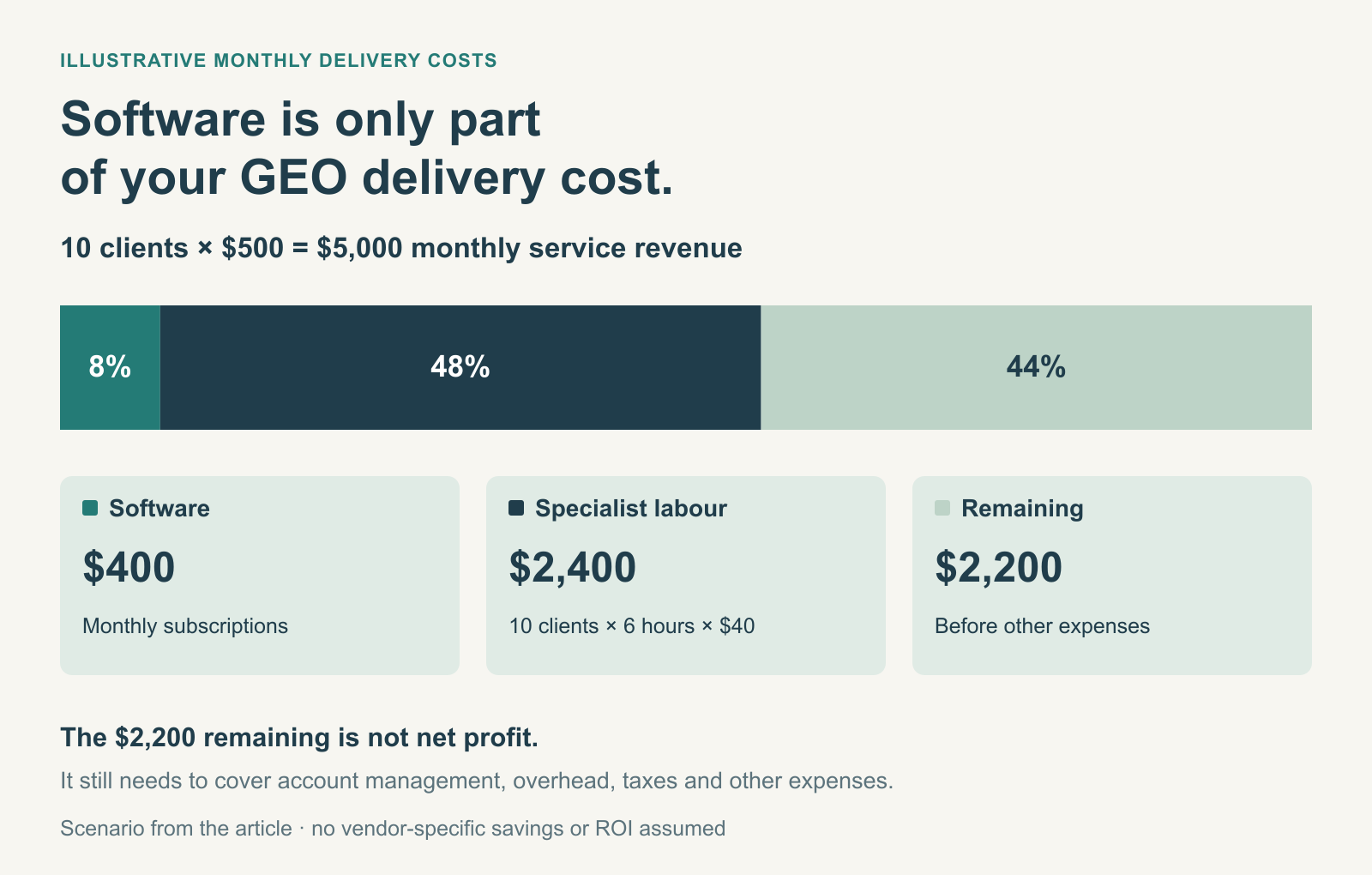The height and width of the screenshot is (875, 1372).
Task: Click the "ILLUSTRATIVE MONTHLY DELIVERY COSTS" label
Action: [279, 61]
